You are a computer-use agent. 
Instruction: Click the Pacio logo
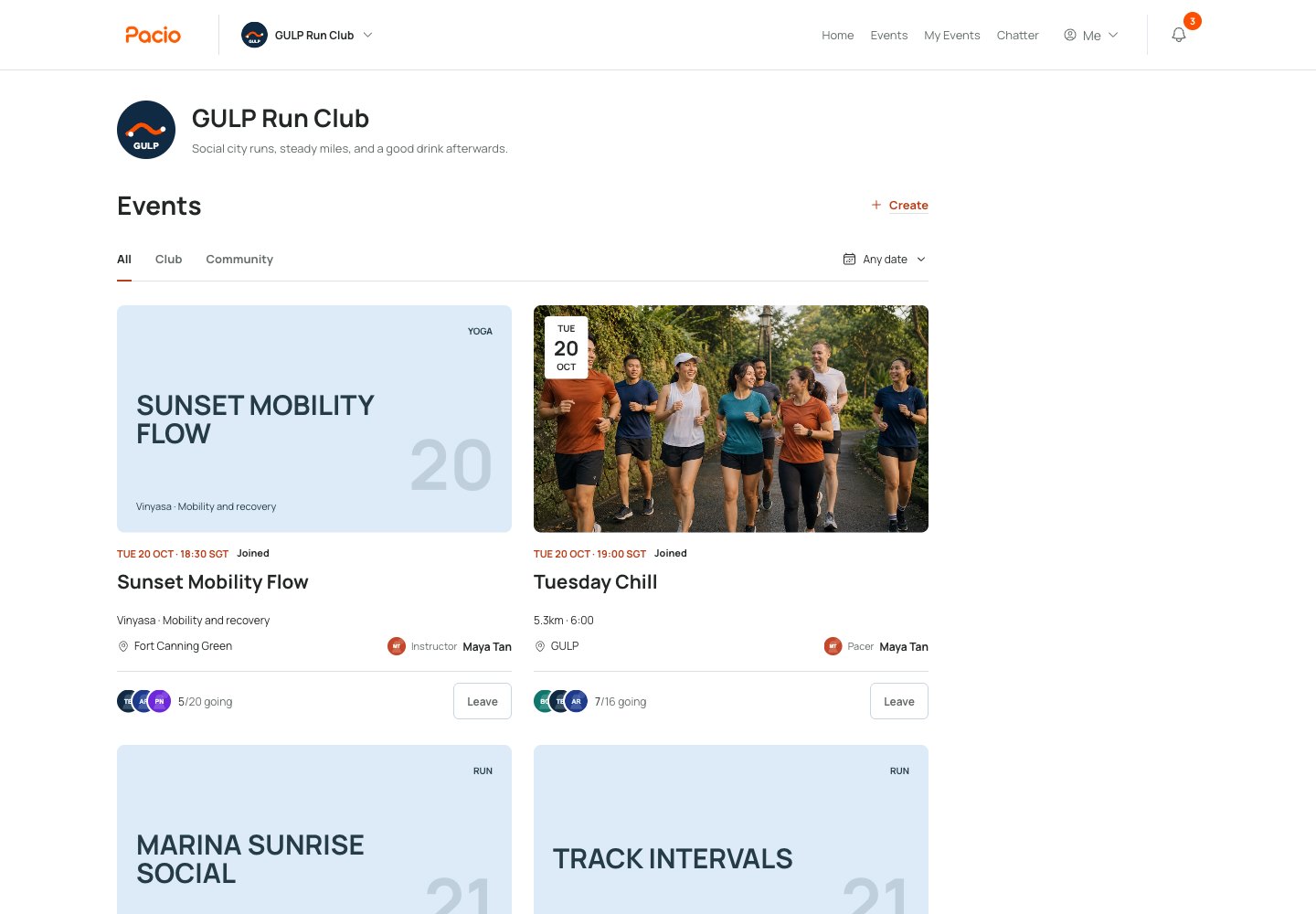click(x=153, y=35)
